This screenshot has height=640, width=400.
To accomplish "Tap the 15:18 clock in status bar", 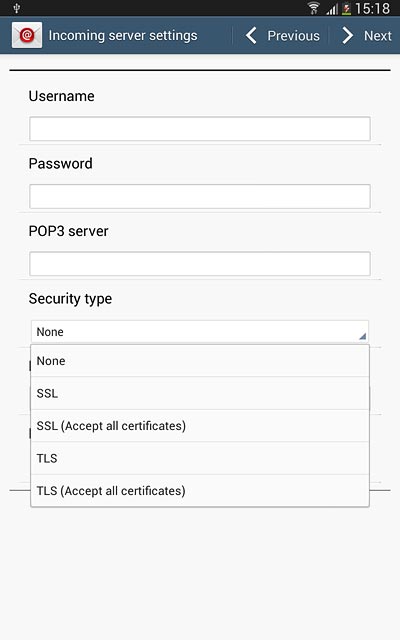I will [x=372, y=8].
